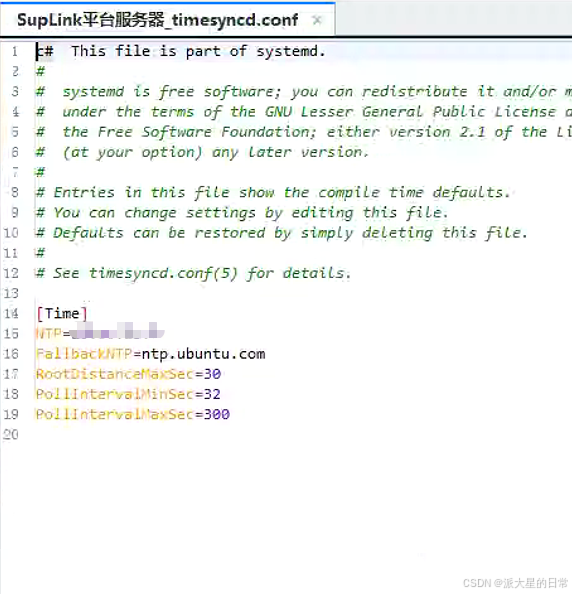The image size is (572, 594).
Task: Close the timesyncd.conf tab
Action: click(317, 20)
